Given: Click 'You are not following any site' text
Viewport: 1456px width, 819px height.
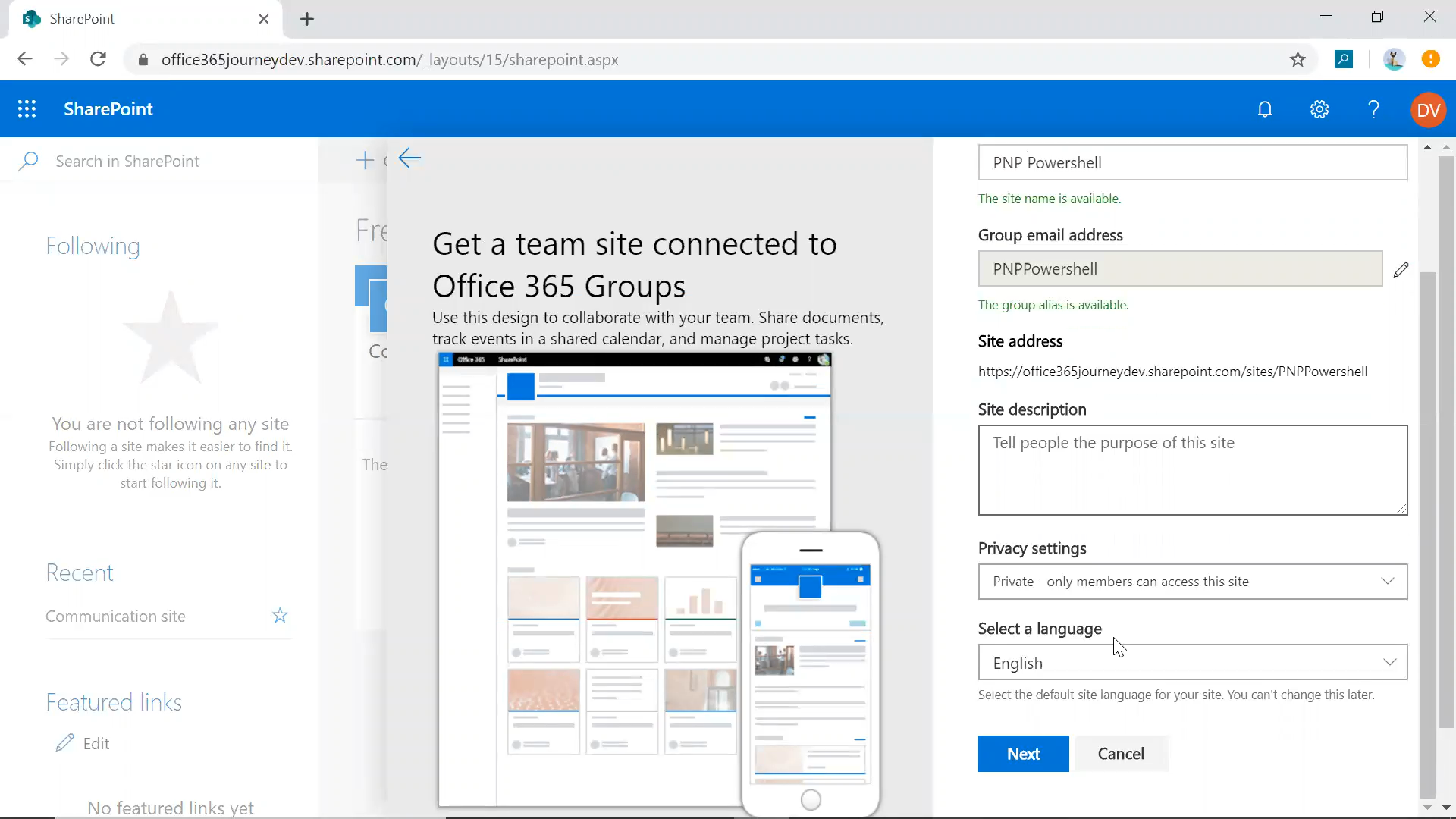Looking at the screenshot, I should click(171, 424).
